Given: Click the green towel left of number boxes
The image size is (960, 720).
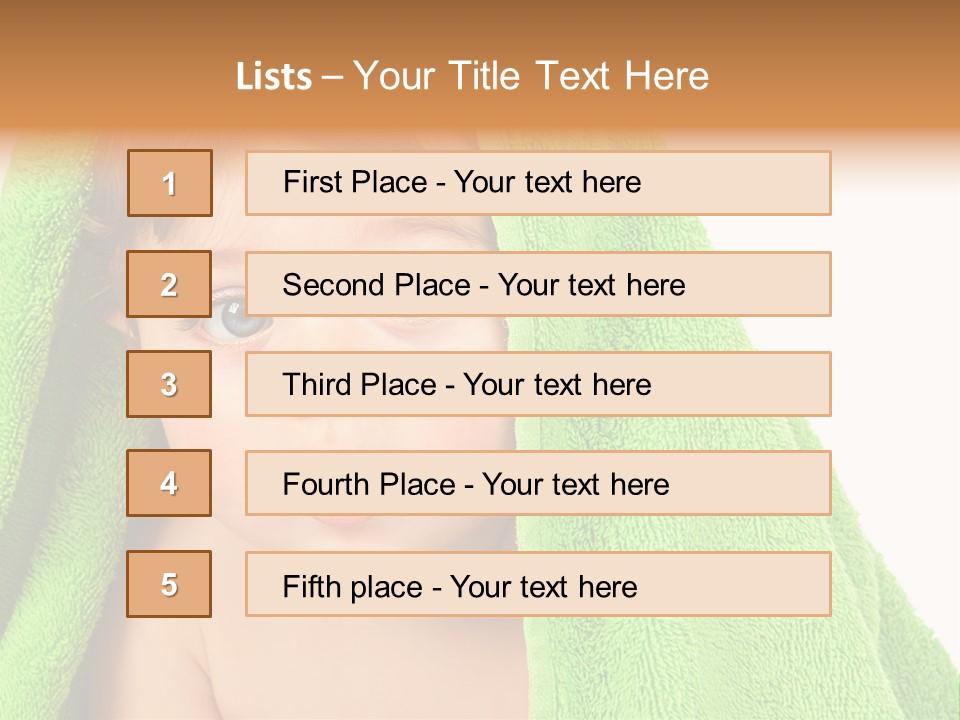Looking at the screenshot, I should point(60,400).
